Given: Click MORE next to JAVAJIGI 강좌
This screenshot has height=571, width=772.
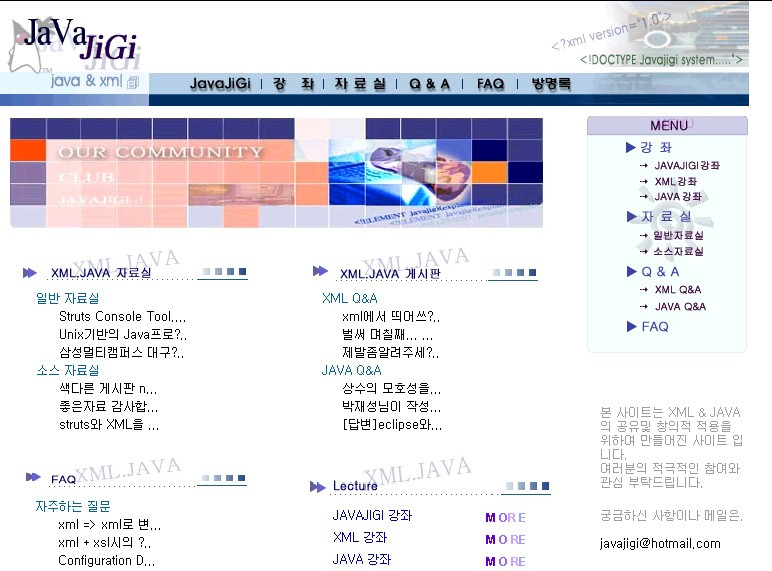Looking at the screenshot, I should tap(505, 518).
